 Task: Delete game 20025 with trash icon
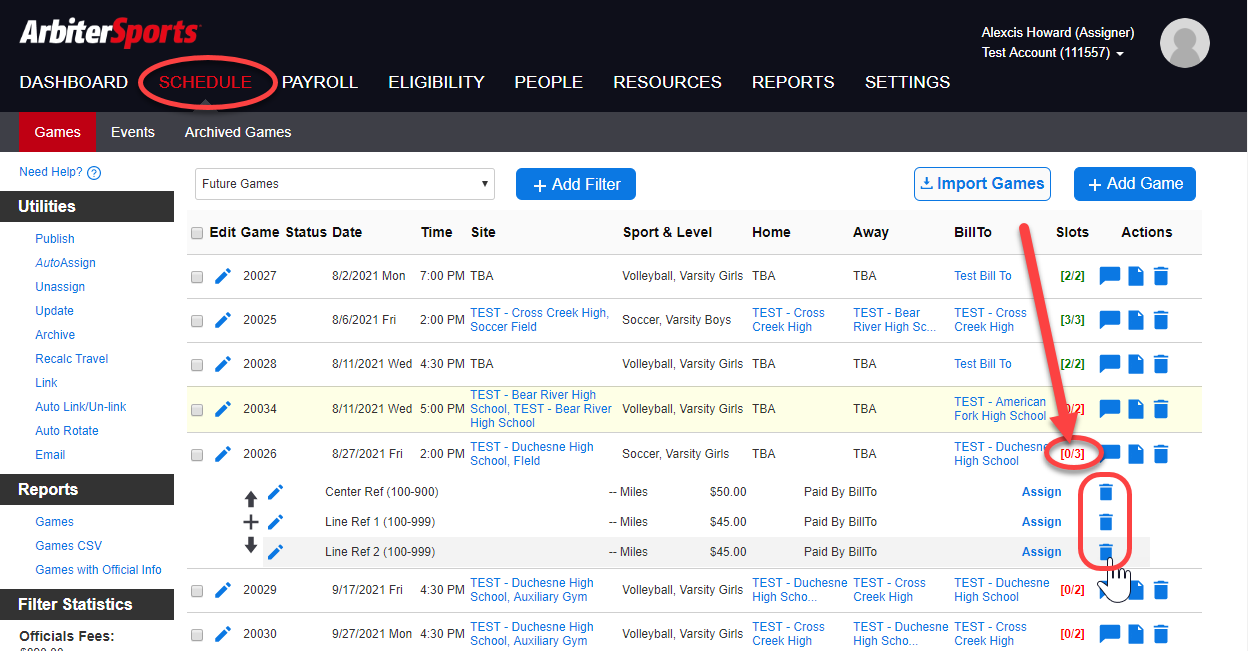pos(1160,320)
